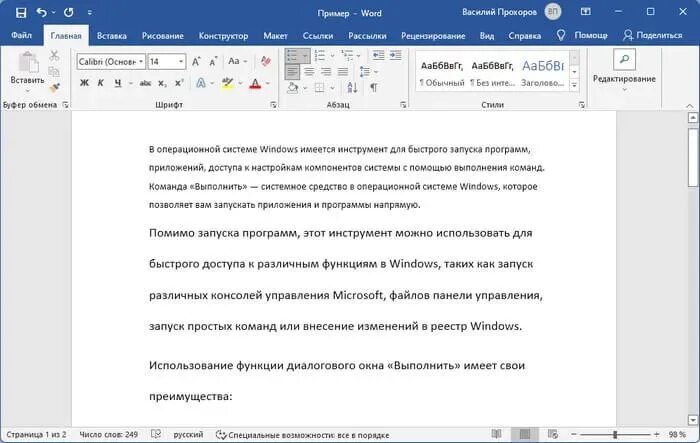Screen dimensions: 700x443
Task: Expand the styles gallery more arrow
Action: [575, 85]
